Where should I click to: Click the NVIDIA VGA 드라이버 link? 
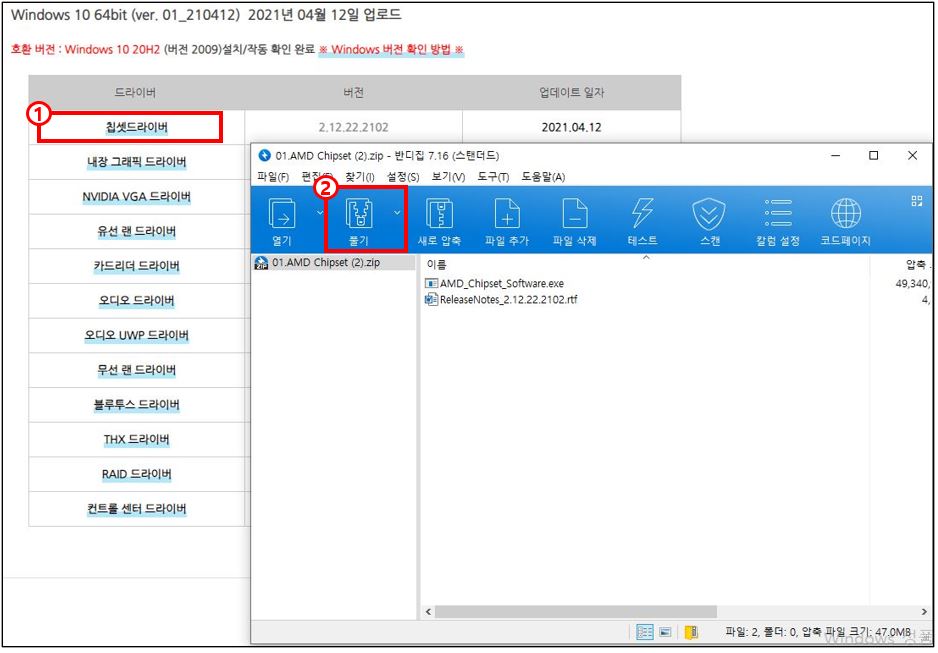coord(137,197)
